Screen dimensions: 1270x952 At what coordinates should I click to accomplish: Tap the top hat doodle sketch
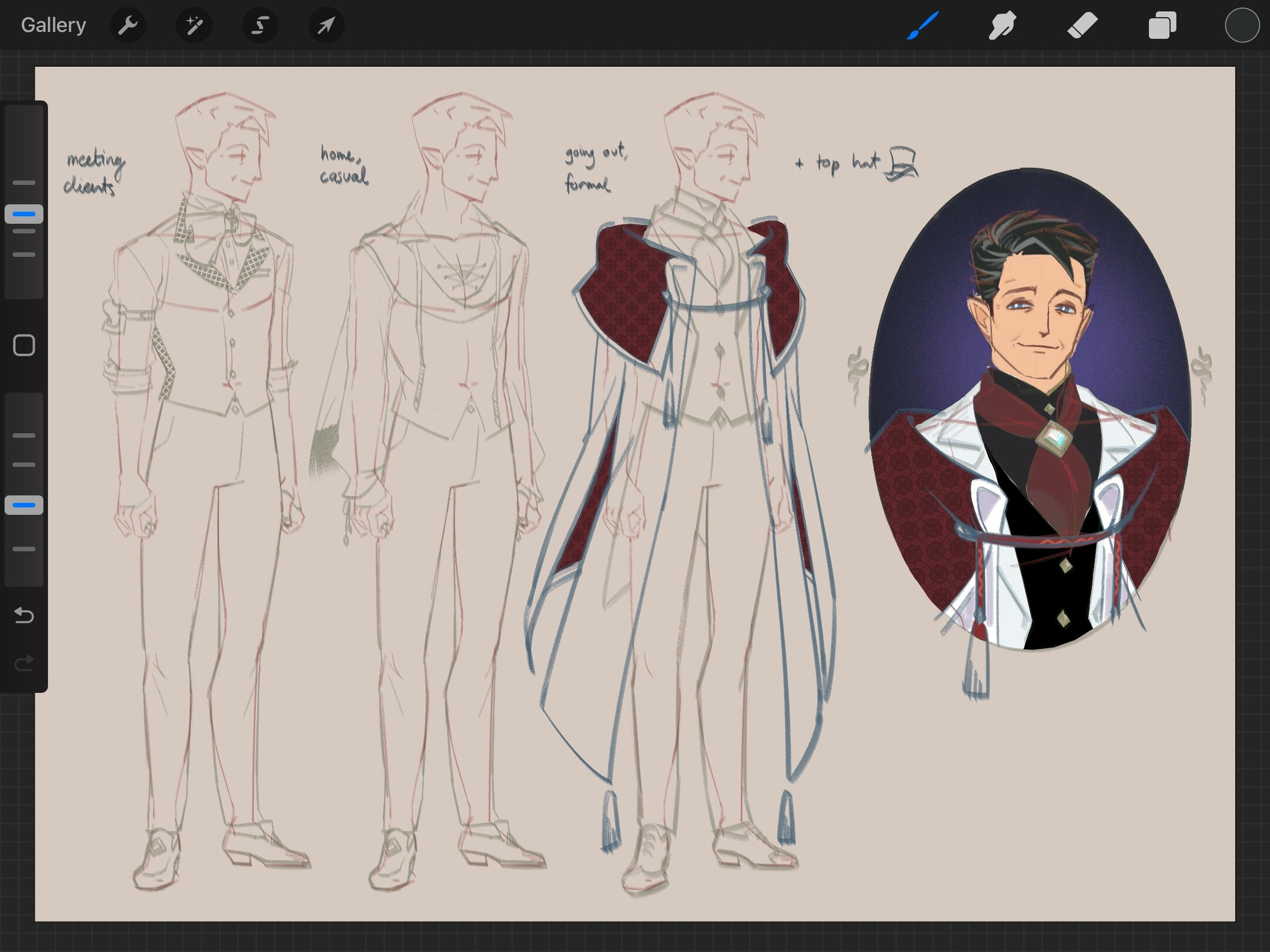[903, 163]
